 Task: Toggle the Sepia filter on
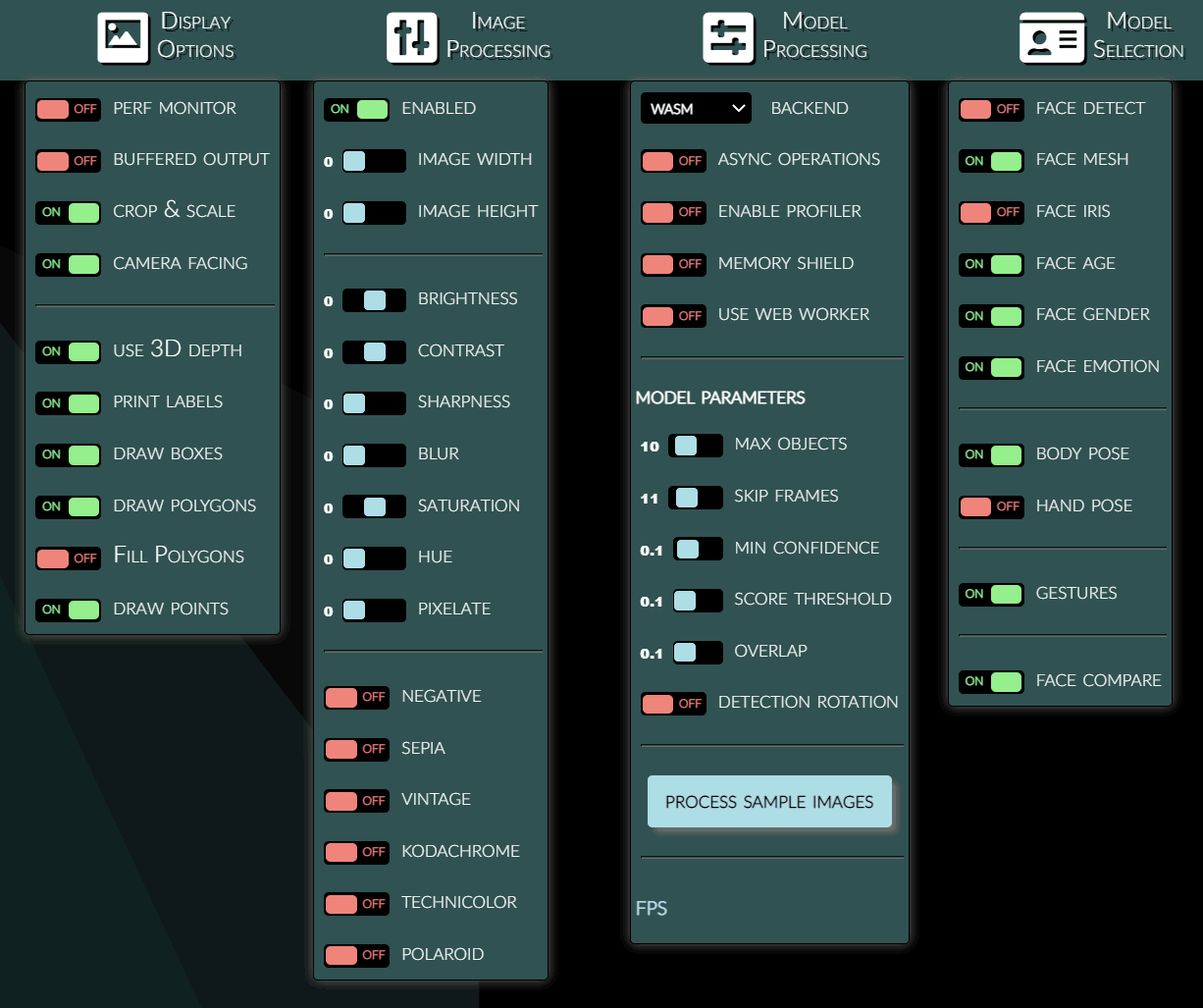coord(356,749)
